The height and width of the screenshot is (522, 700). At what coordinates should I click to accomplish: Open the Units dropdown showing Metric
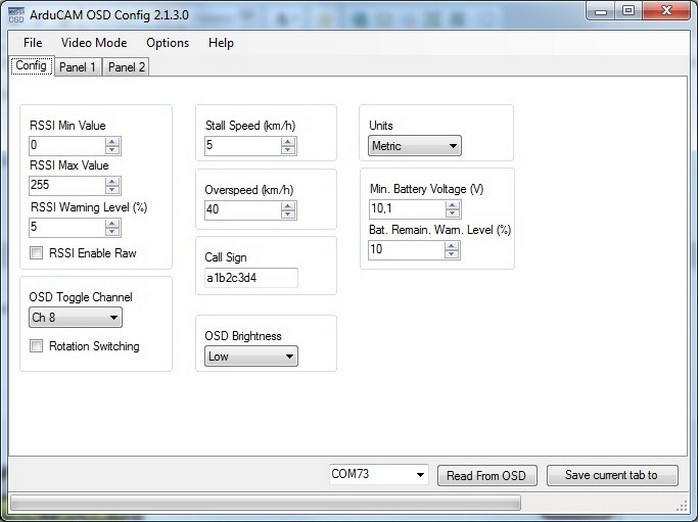pos(415,146)
